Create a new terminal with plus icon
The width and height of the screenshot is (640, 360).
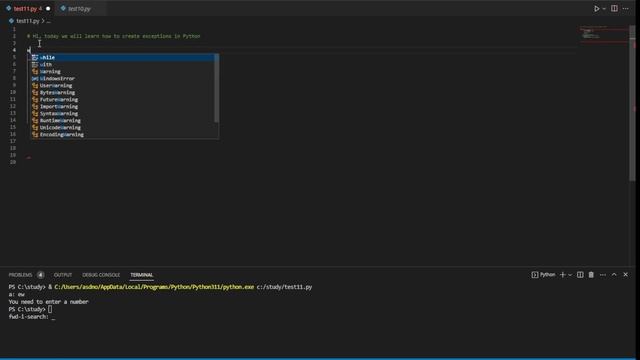coord(562,275)
